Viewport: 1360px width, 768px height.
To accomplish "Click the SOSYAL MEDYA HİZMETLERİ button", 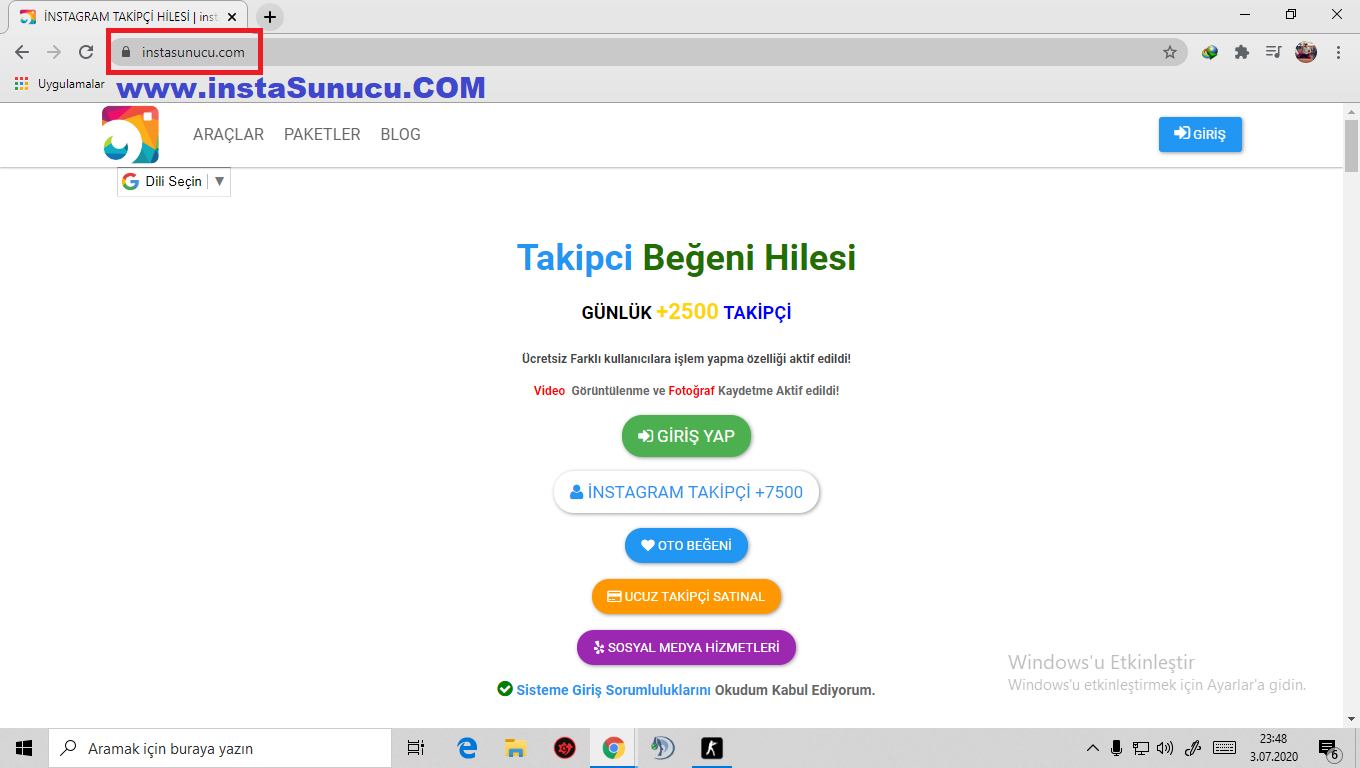I will click(686, 647).
